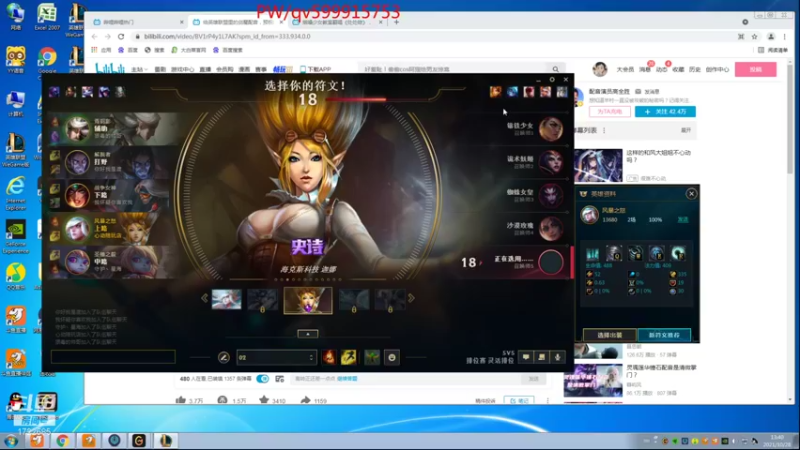Click the notes icon beside chat icon

point(542,357)
